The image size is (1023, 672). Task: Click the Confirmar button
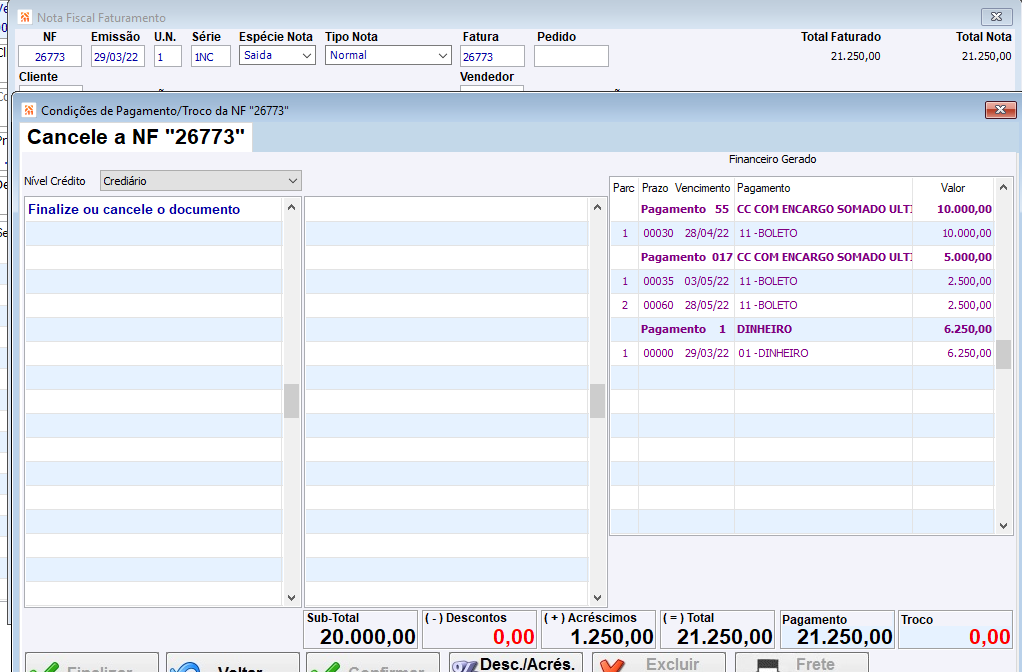(x=373, y=662)
